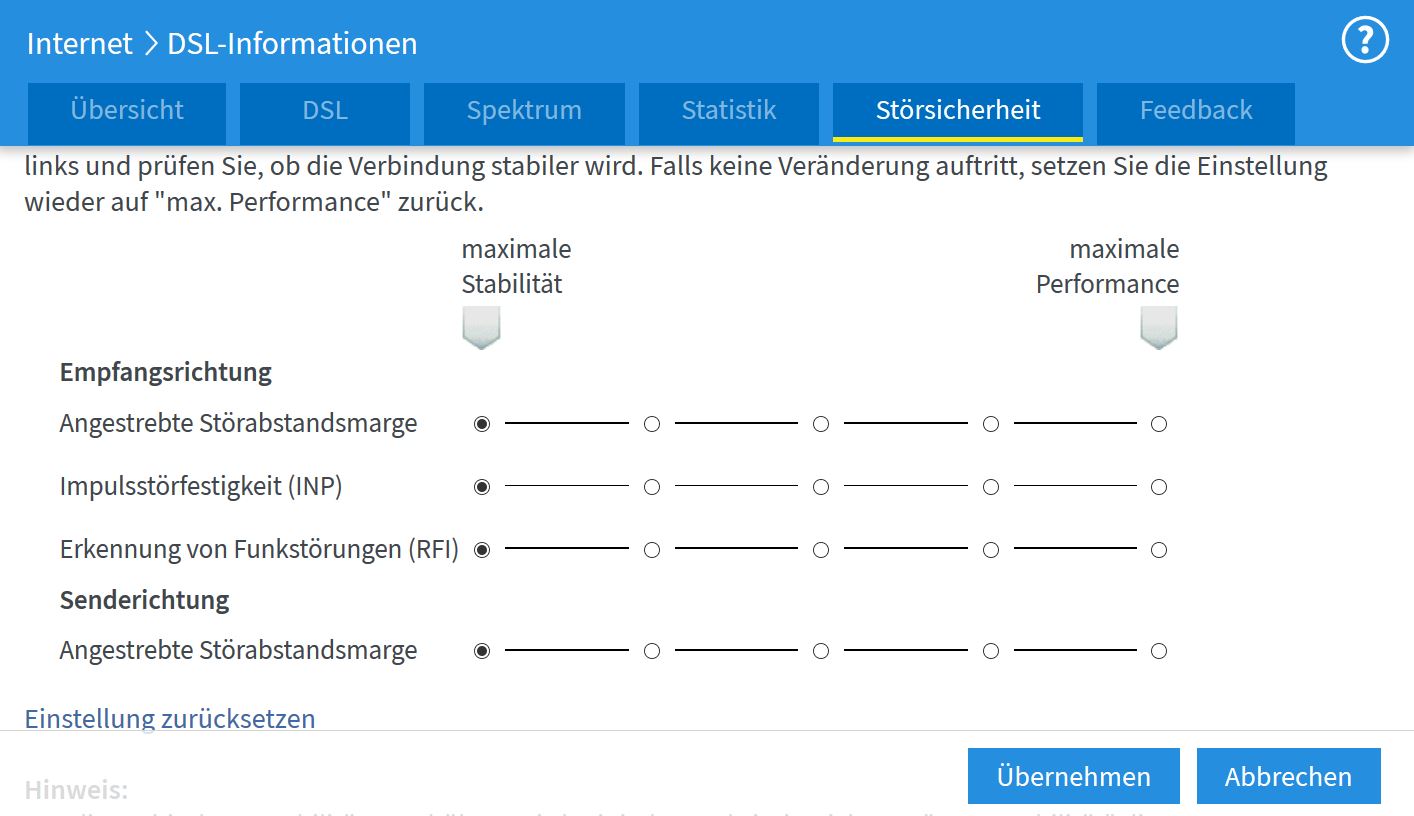The height and width of the screenshot is (816, 1414).
Task: Click the Internet breadcrumb
Action: click(80, 44)
